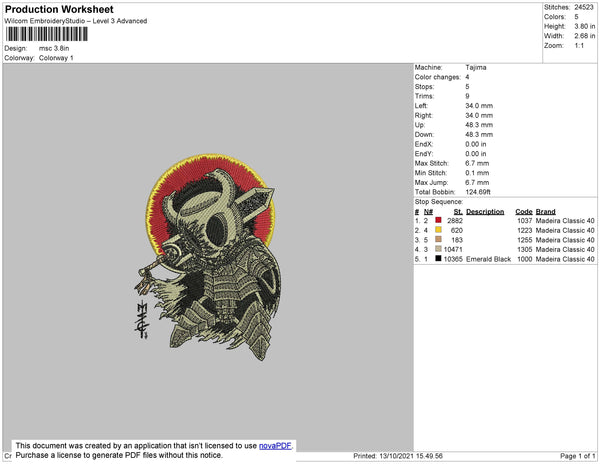The image size is (600, 464).
Task: Click the 'Page 1 of 1' footer text
Action: pos(578,456)
